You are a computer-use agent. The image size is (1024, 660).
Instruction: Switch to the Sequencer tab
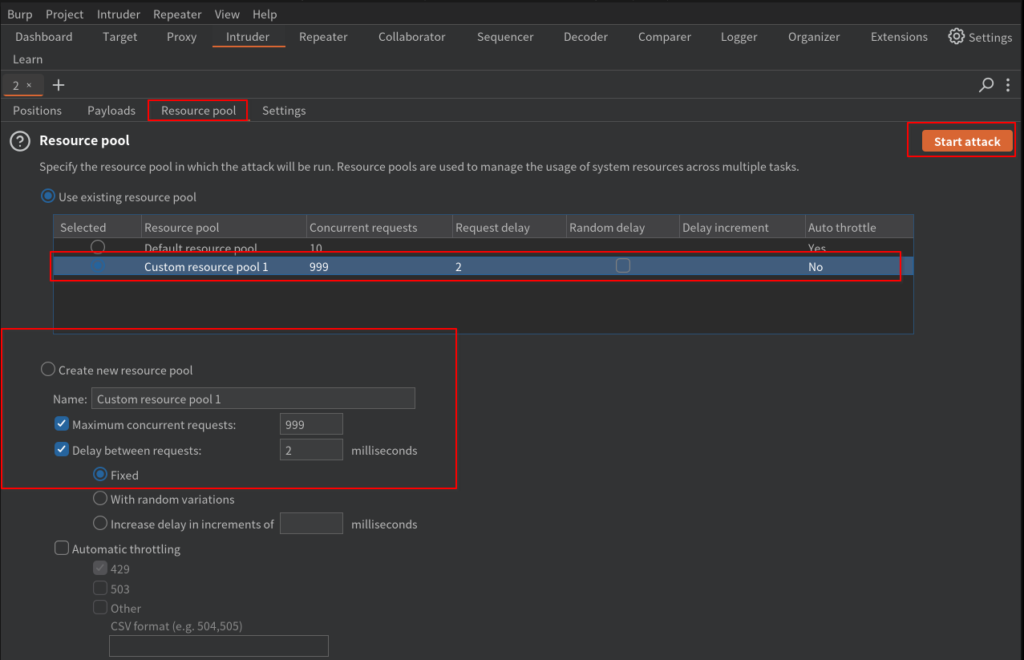tap(505, 37)
